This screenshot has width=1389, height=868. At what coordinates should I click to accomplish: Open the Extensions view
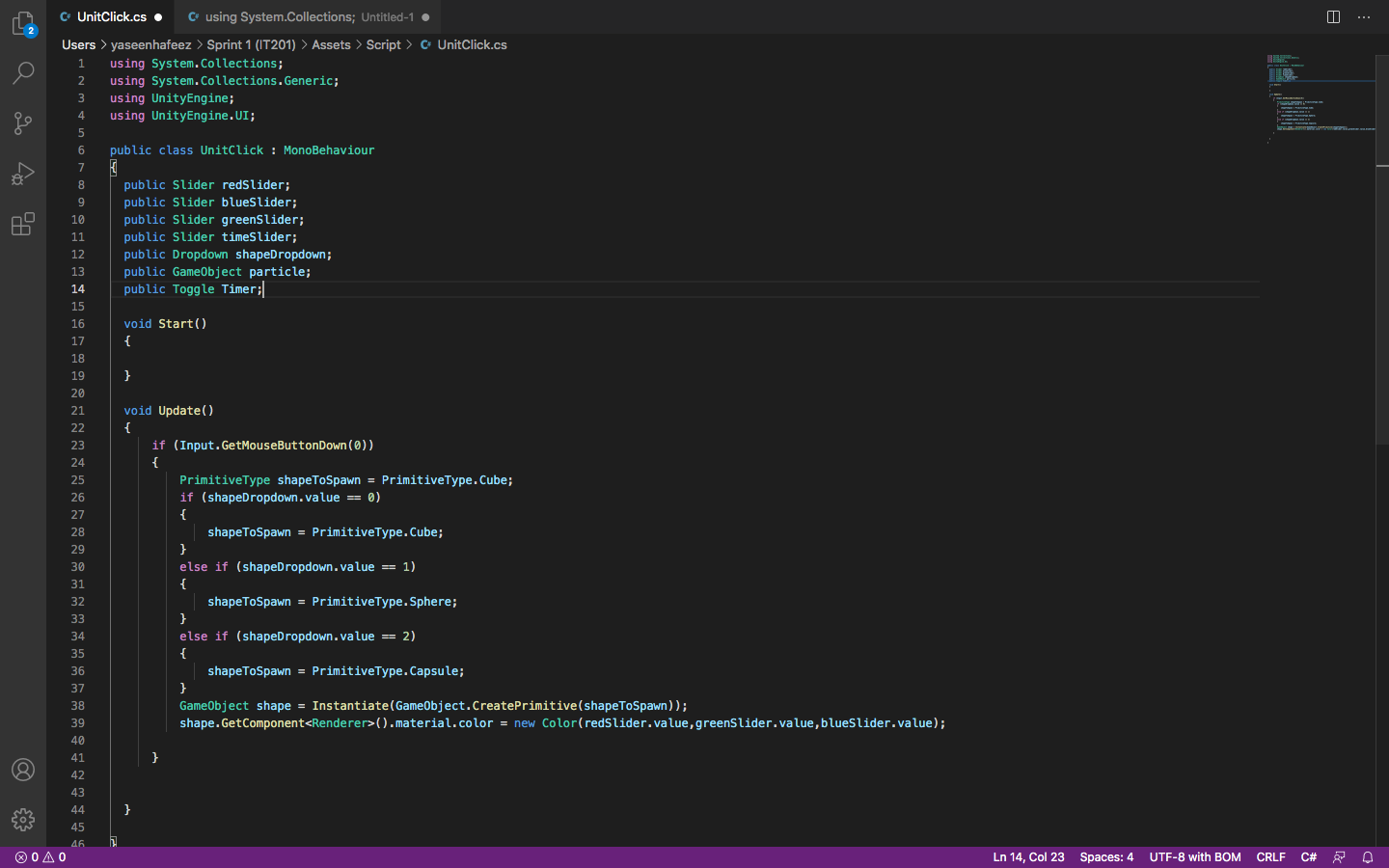[x=23, y=224]
